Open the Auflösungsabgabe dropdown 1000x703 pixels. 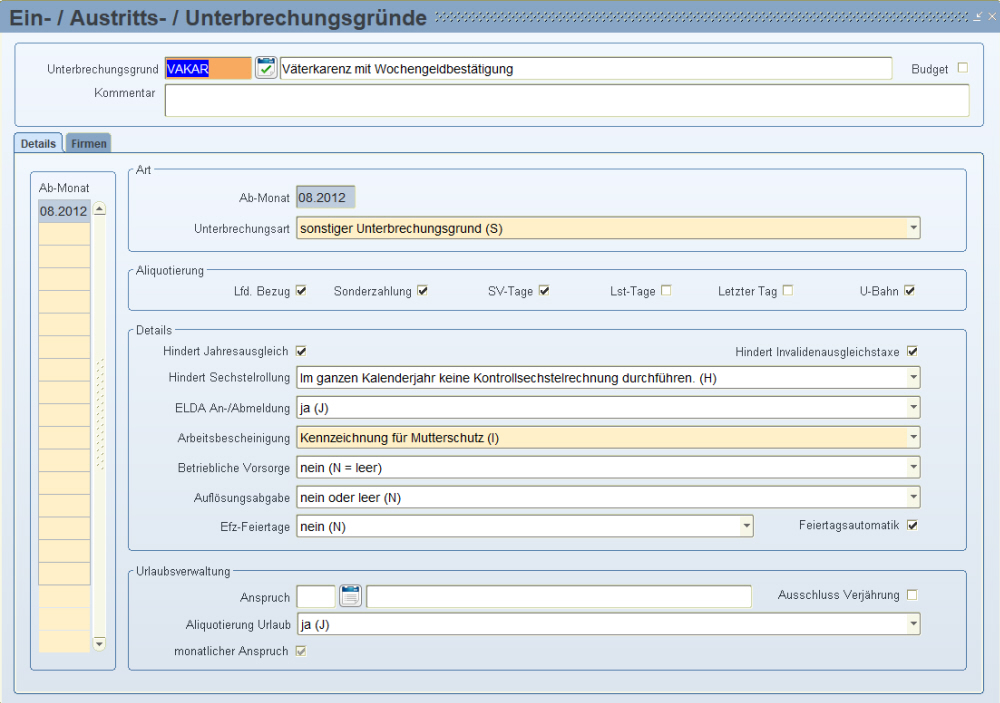913,496
